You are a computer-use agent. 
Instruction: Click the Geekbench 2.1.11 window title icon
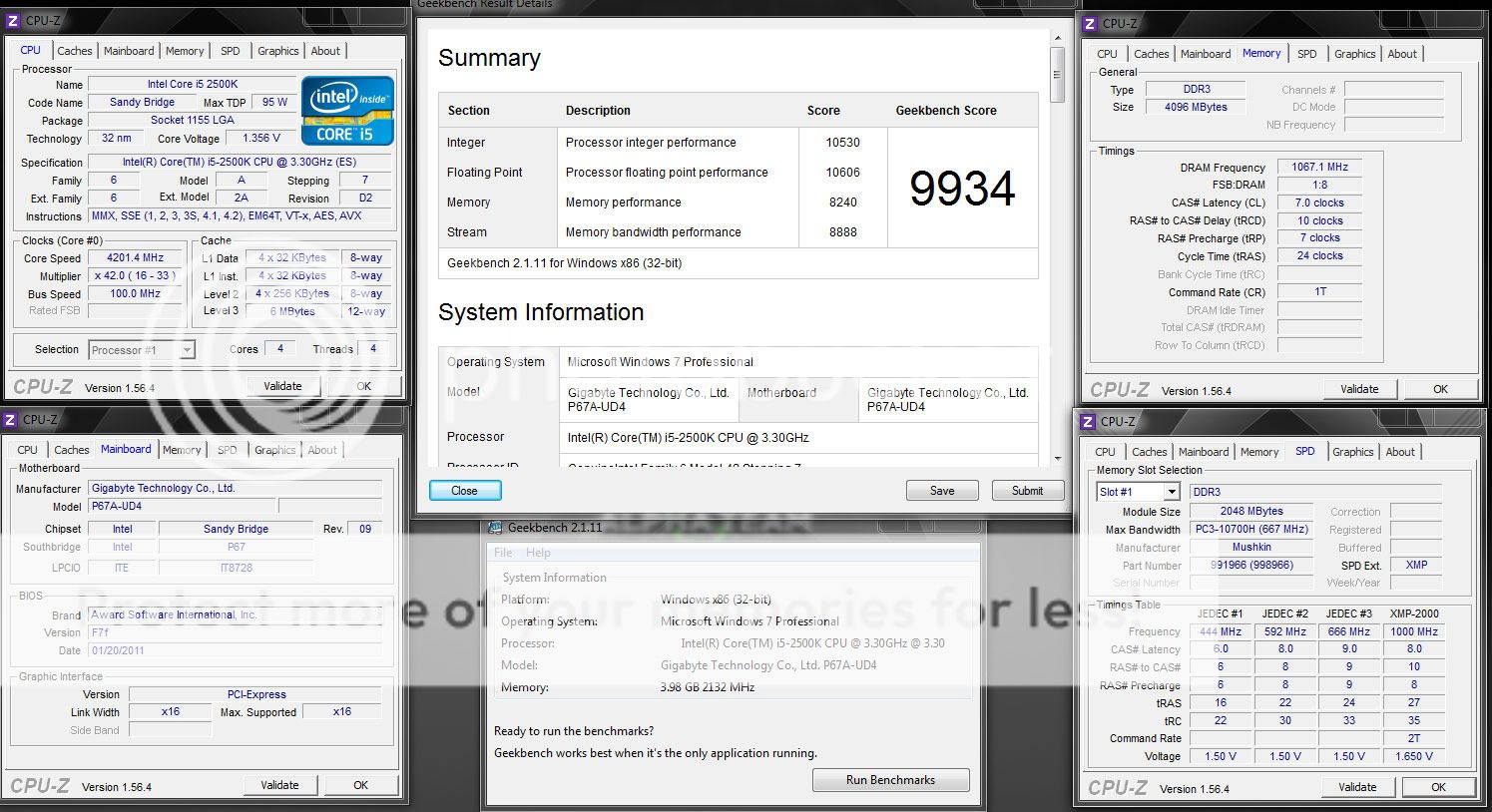495,528
